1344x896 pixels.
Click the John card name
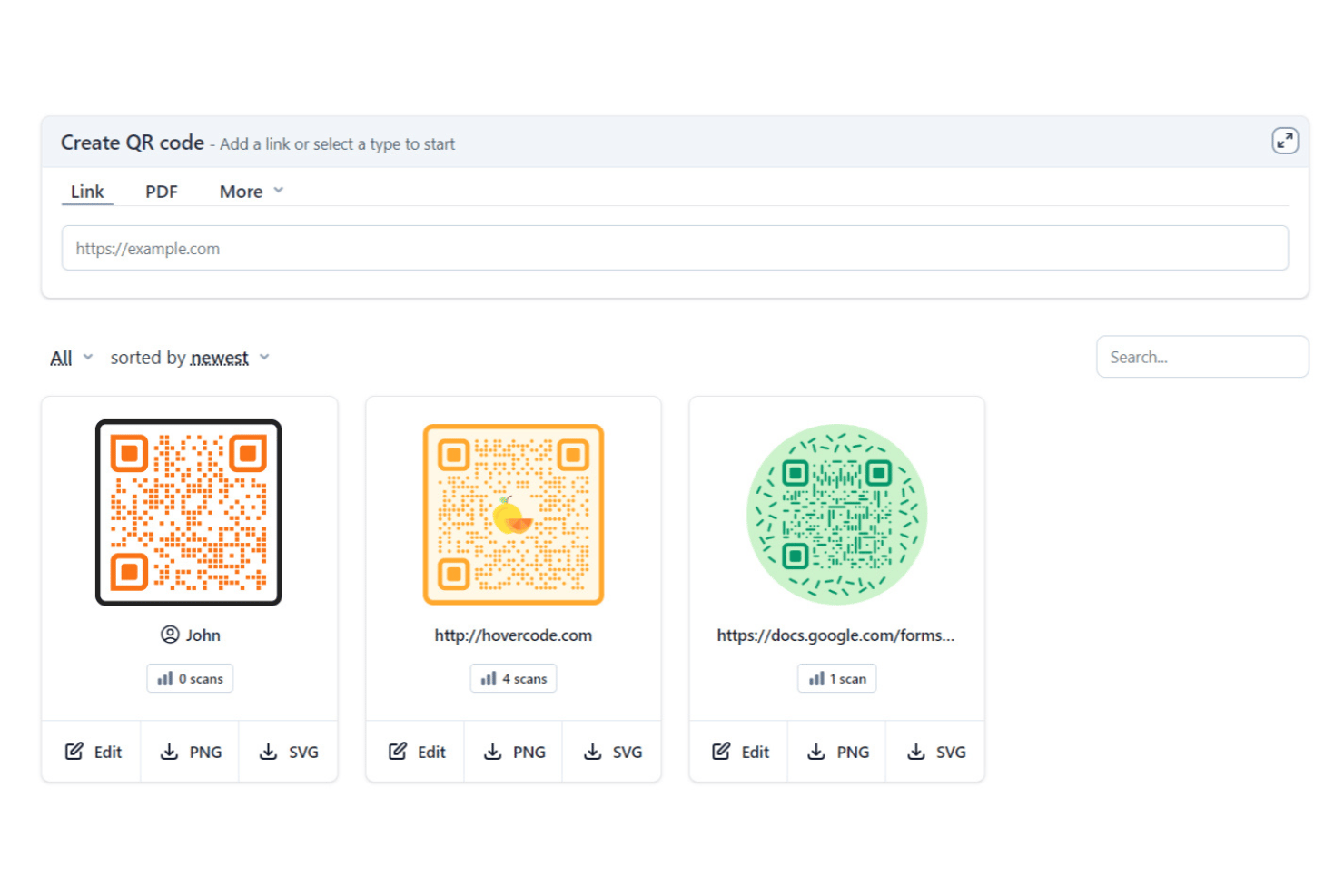(203, 635)
